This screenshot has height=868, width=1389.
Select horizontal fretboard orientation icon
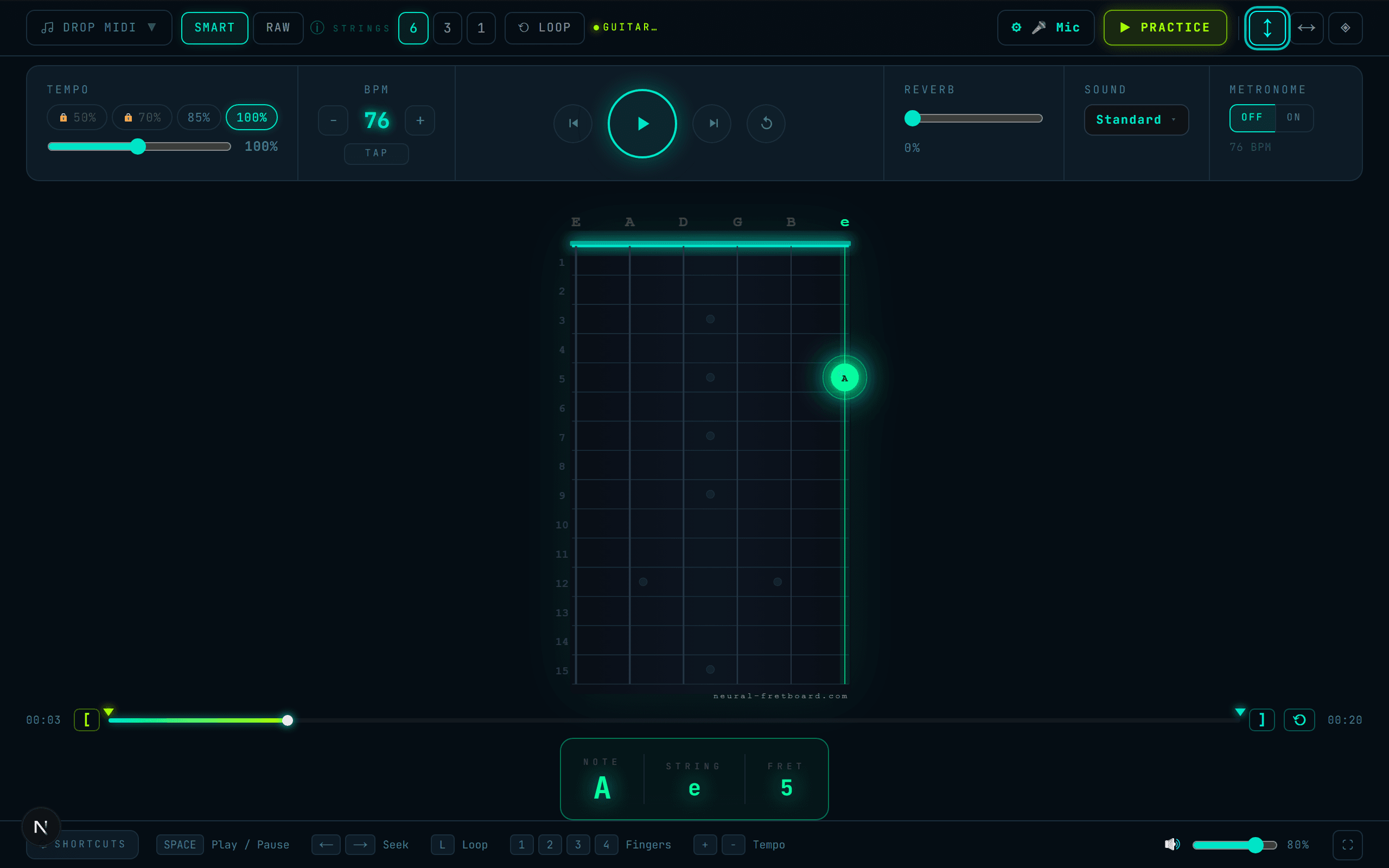pyautogui.click(x=1307, y=28)
